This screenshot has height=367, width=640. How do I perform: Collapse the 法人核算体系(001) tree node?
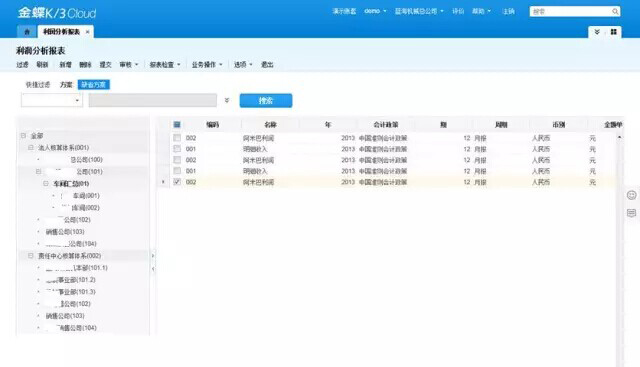(31, 147)
